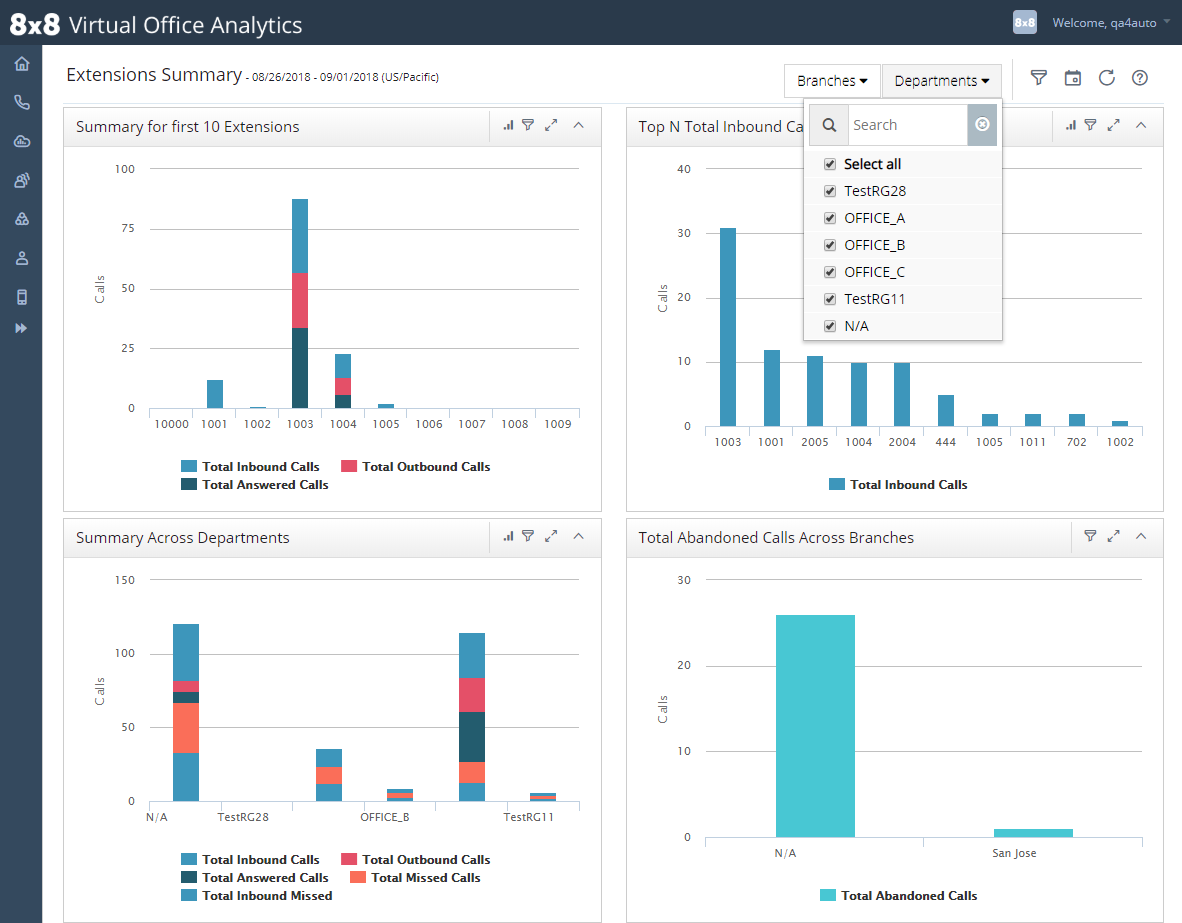This screenshot has height=923, width=1182.
Task: Expand Summary Across Departments panel to fullscreen
Action: pyautogui.click(x=551, y=536)
